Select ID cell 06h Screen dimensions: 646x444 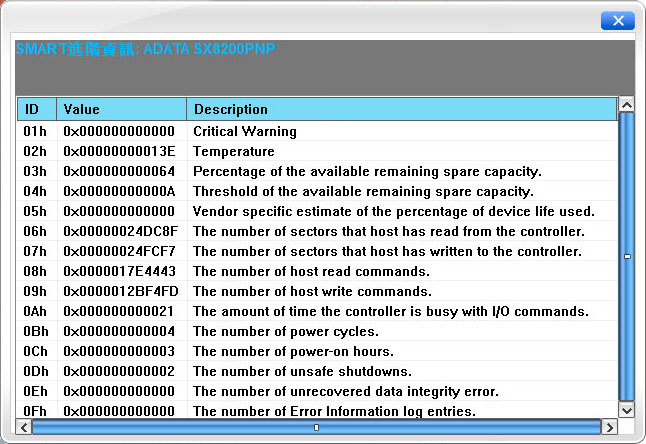coord(35,231)
